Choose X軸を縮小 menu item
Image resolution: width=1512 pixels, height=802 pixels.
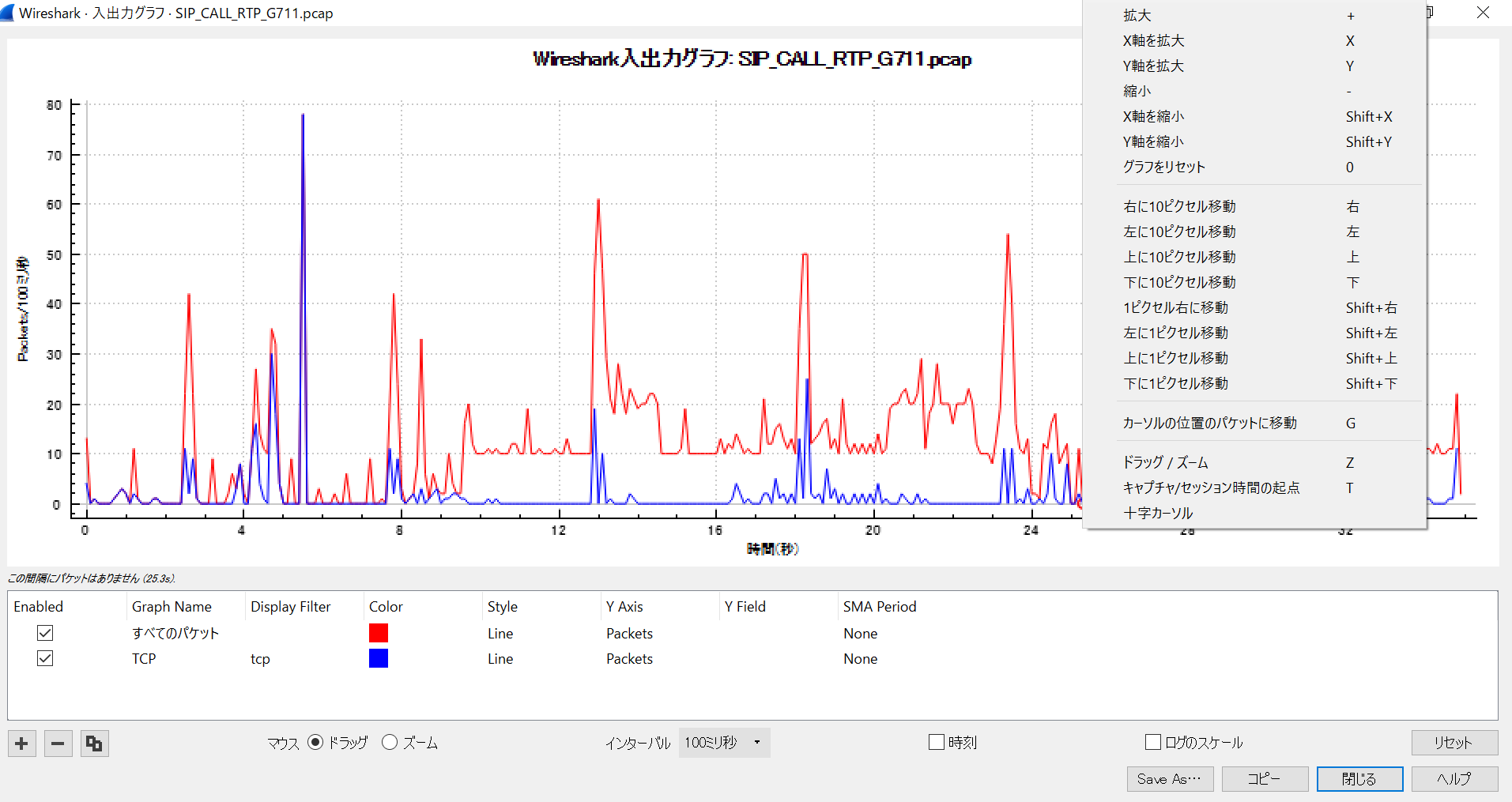coord(1255,116)
